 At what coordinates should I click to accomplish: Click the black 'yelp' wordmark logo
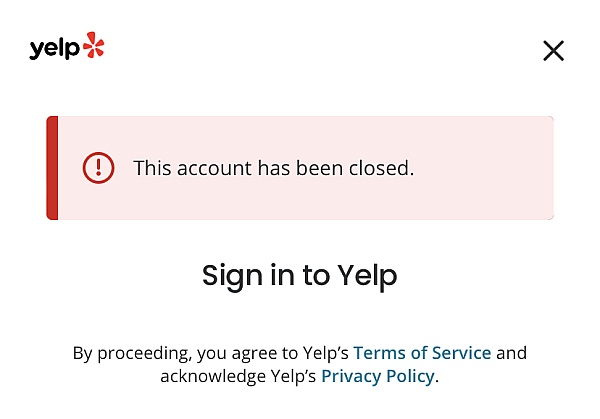point(55,49)
